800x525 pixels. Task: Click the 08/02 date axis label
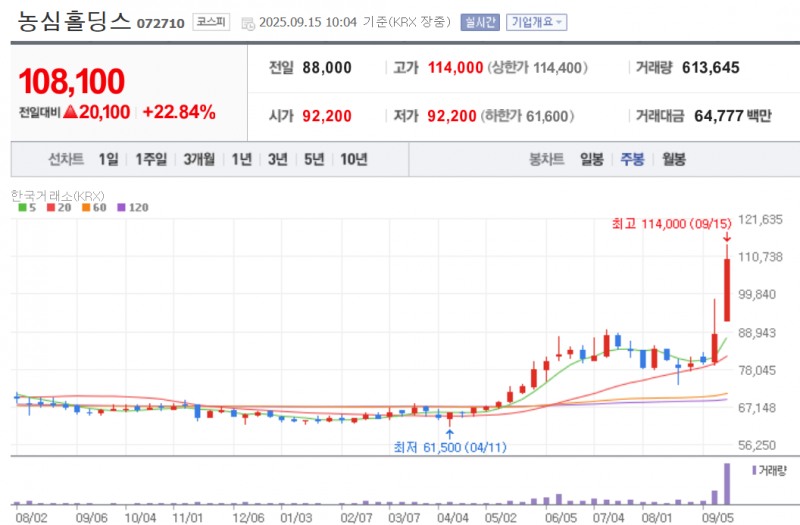coord(31,517)
